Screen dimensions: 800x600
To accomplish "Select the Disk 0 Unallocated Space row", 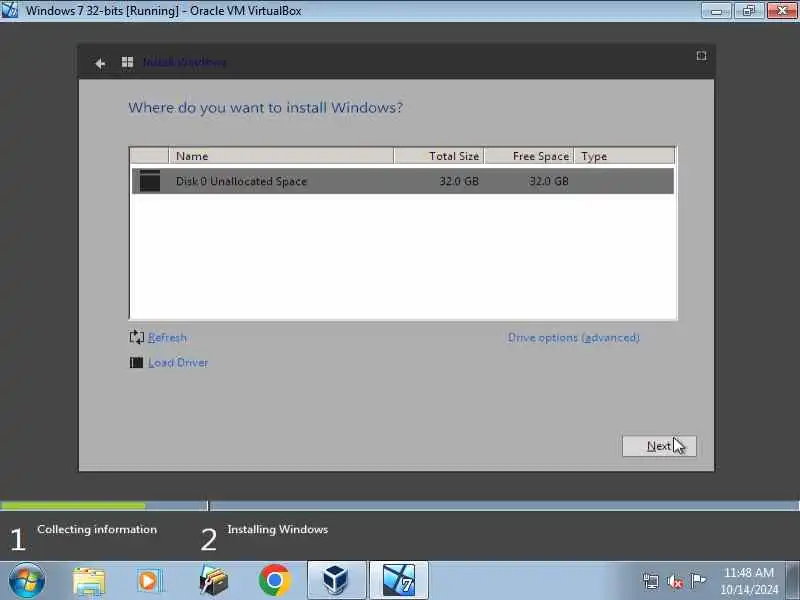I will tap(403, 181).
